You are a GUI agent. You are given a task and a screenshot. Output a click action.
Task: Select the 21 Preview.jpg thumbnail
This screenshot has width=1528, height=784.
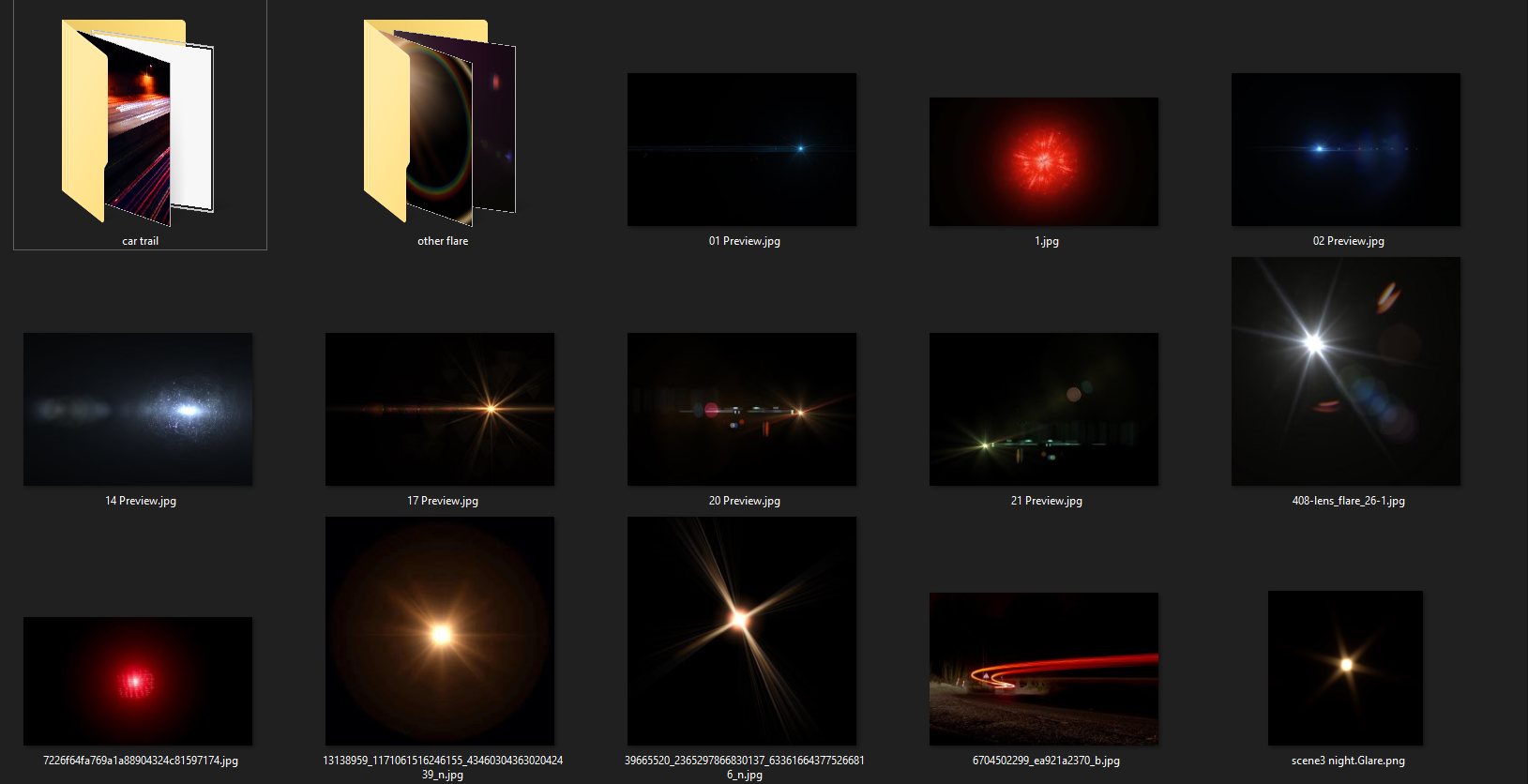1044,409
